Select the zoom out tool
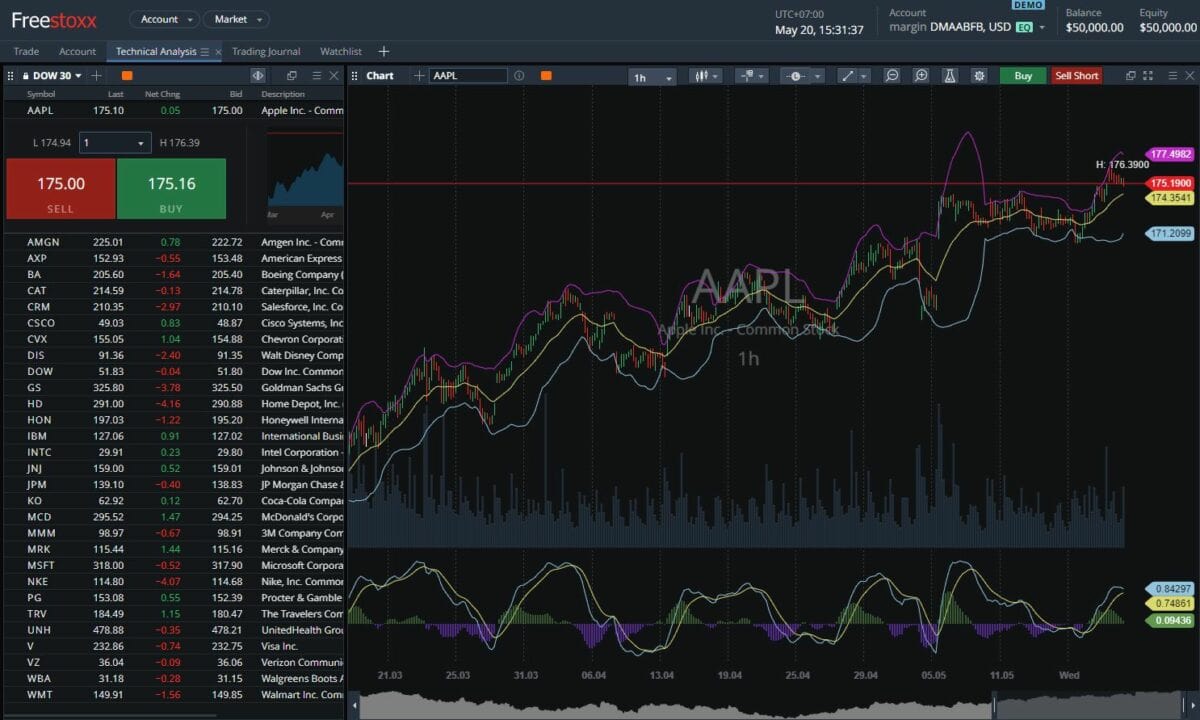This screenshot has width=1200, height=720. pyautogui.click(x=891, y=75)
